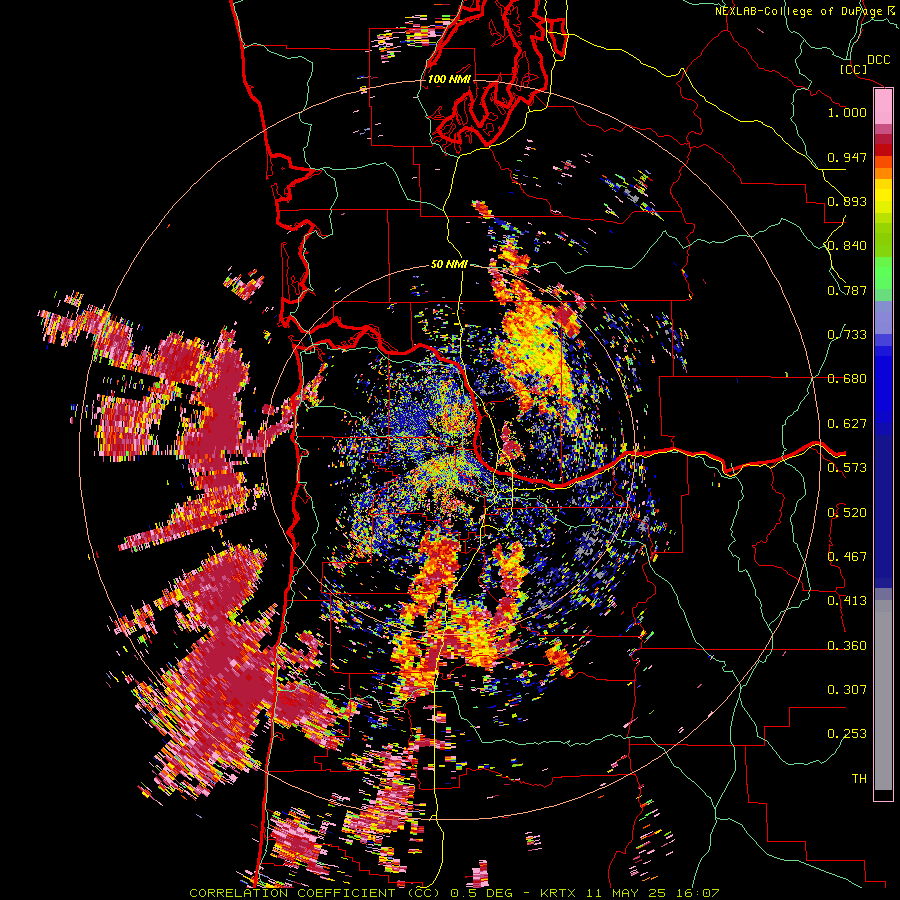Click the 0.360 value on the scale
Screen dimensions: 900x900
(x=847, y=646)
